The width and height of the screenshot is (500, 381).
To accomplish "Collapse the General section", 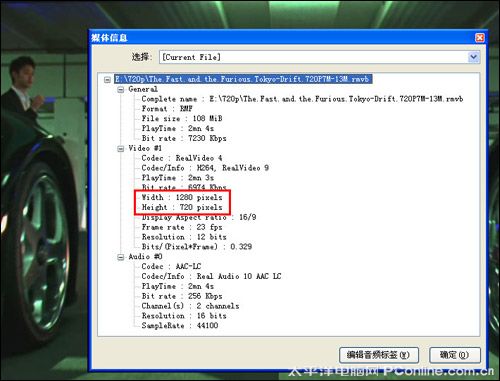I will click(x=121, y=90).
